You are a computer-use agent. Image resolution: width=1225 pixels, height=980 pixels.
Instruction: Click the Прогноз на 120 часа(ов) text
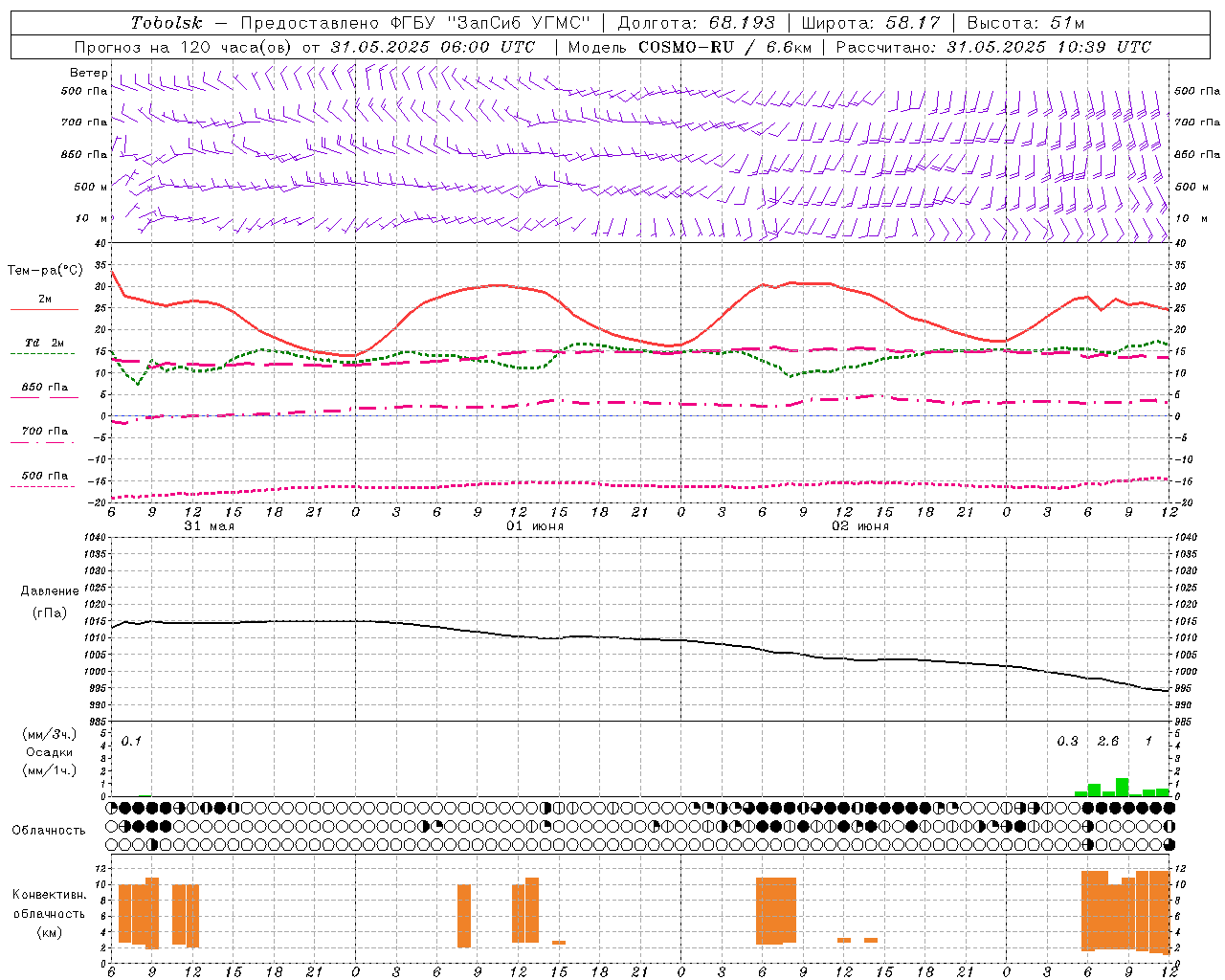pyautogui.click(x=185, y=47)
